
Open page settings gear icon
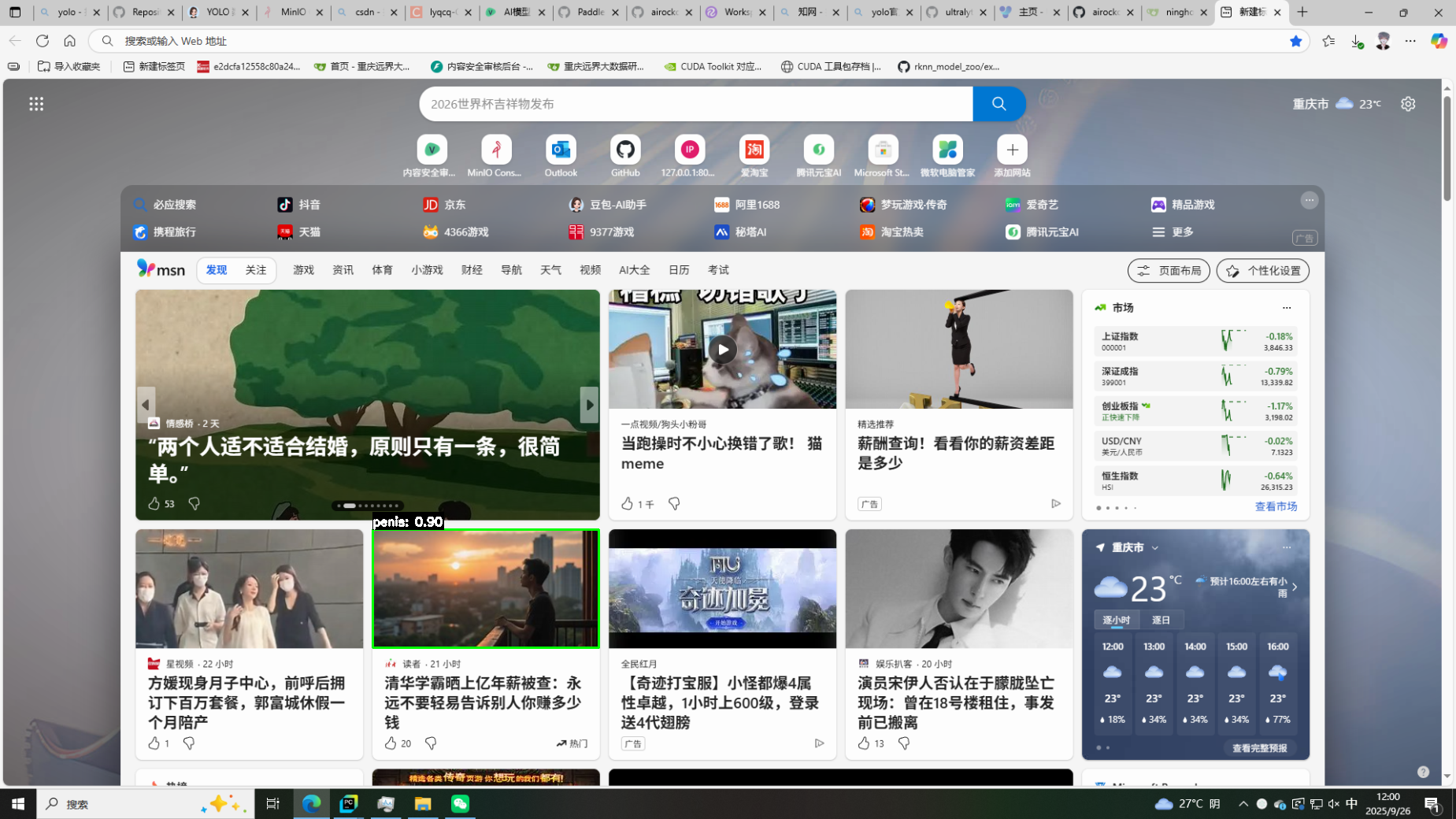pos(1408,104)
